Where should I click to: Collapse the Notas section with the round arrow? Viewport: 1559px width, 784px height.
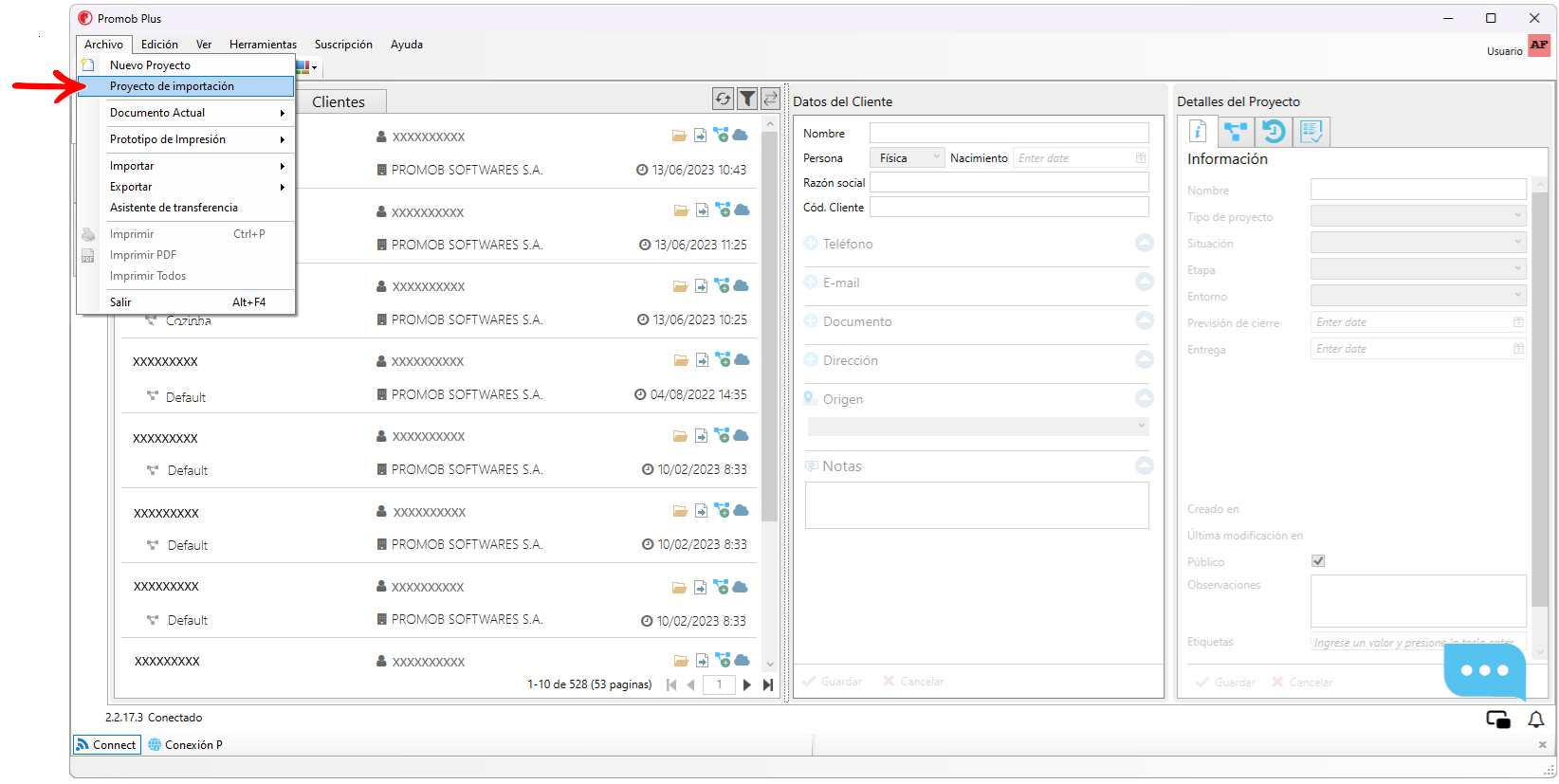1145,465
